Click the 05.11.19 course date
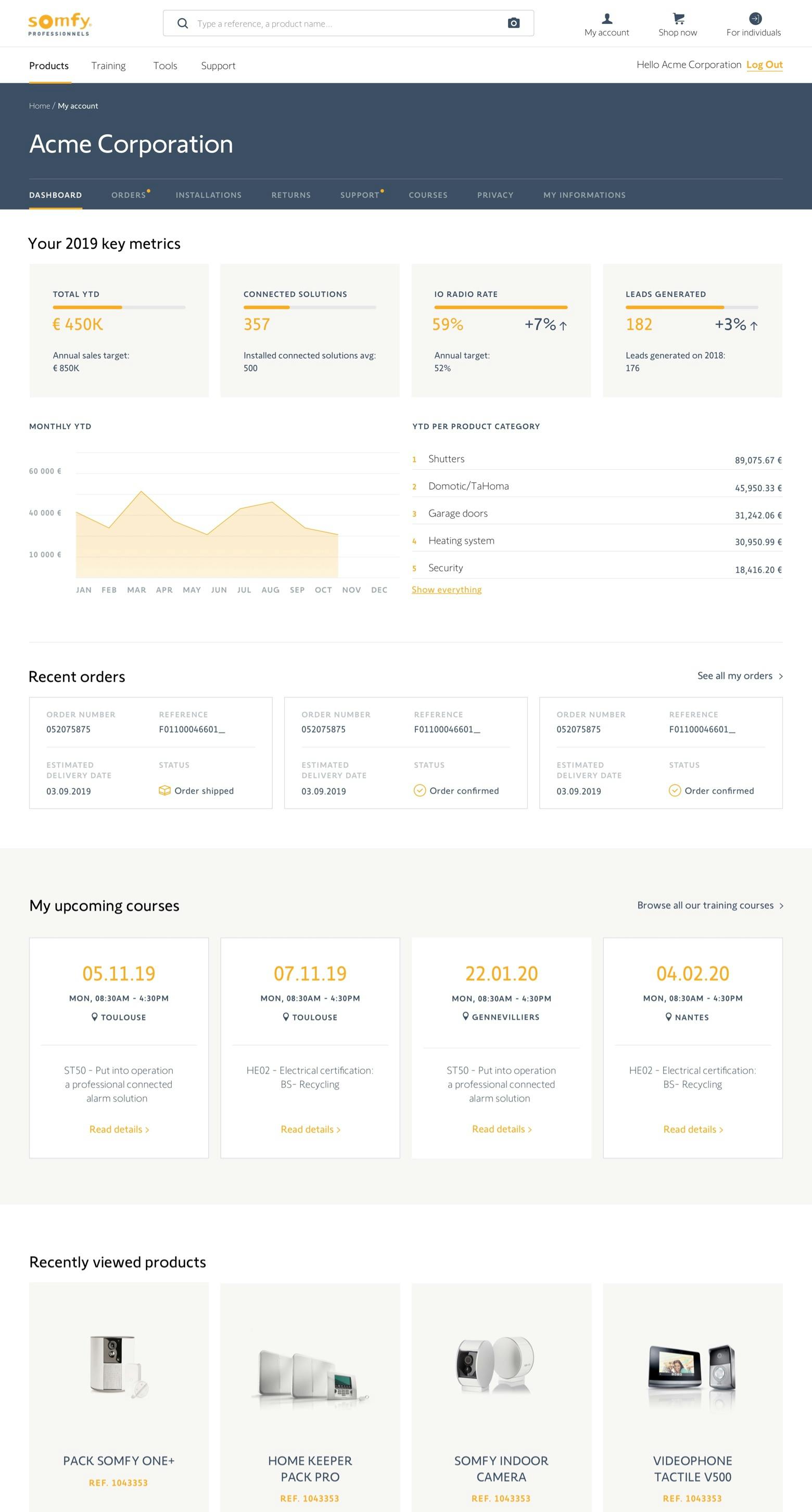This screenshot has width=812, height=1512. [119, 973]
